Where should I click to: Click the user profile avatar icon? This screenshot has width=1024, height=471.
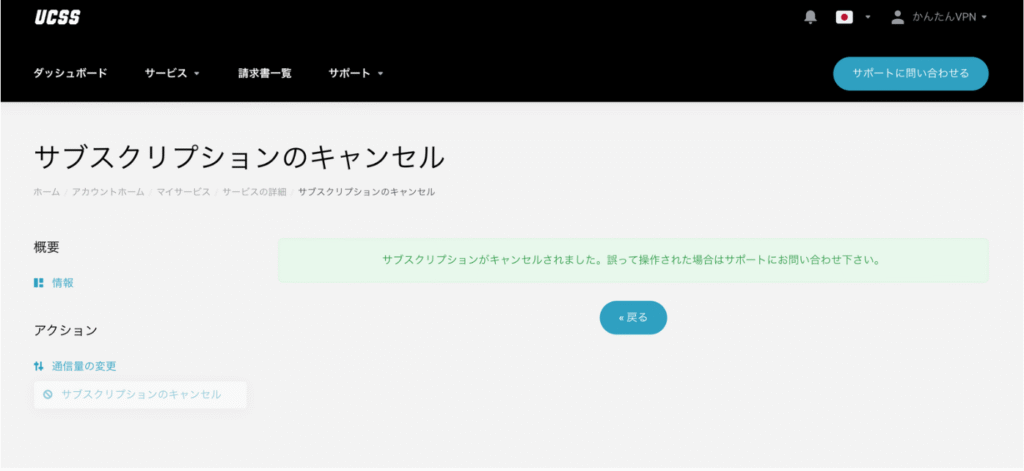(897, 17)
